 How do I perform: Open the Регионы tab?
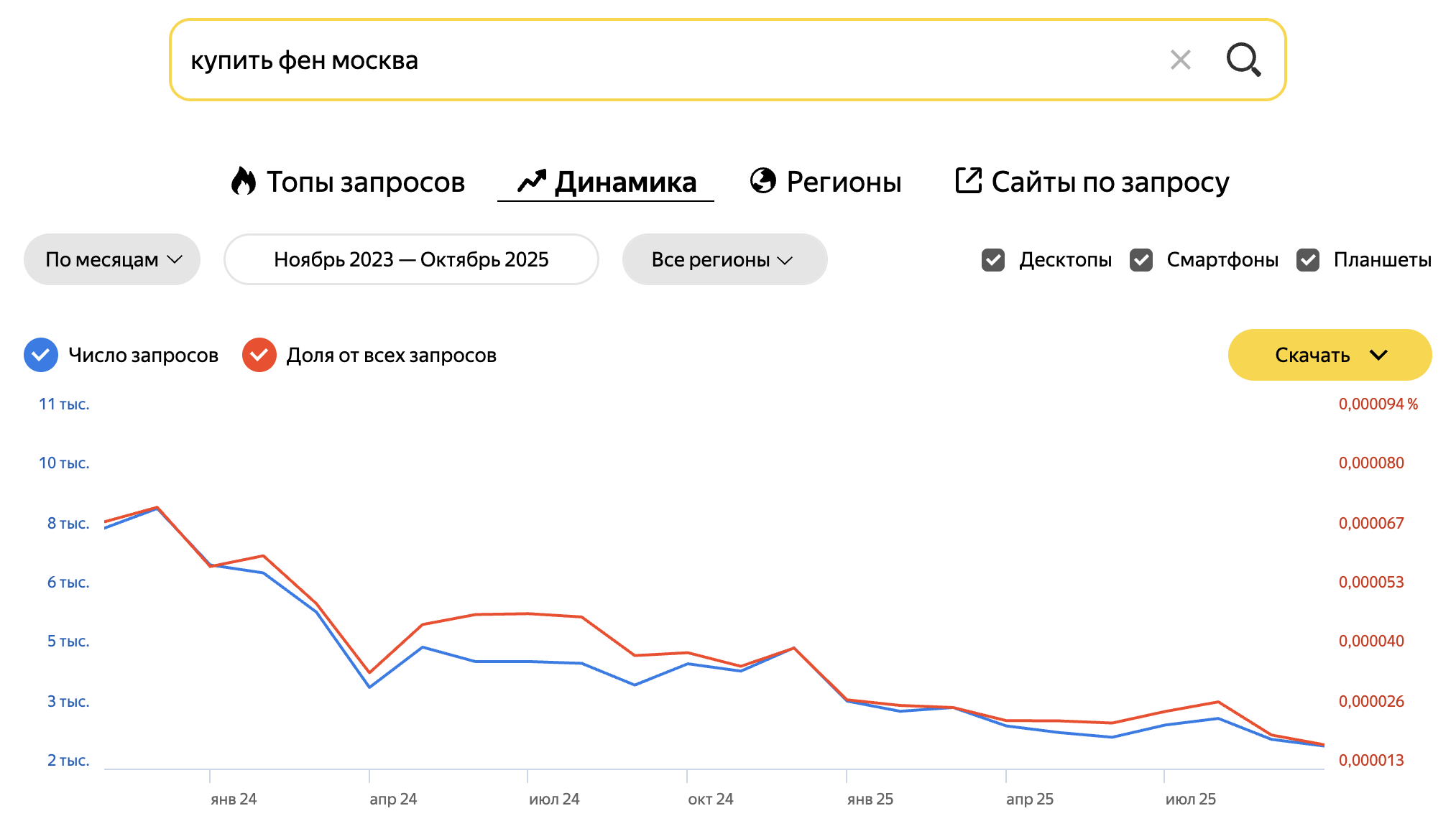pyautogui.click(x=844, y=182)
